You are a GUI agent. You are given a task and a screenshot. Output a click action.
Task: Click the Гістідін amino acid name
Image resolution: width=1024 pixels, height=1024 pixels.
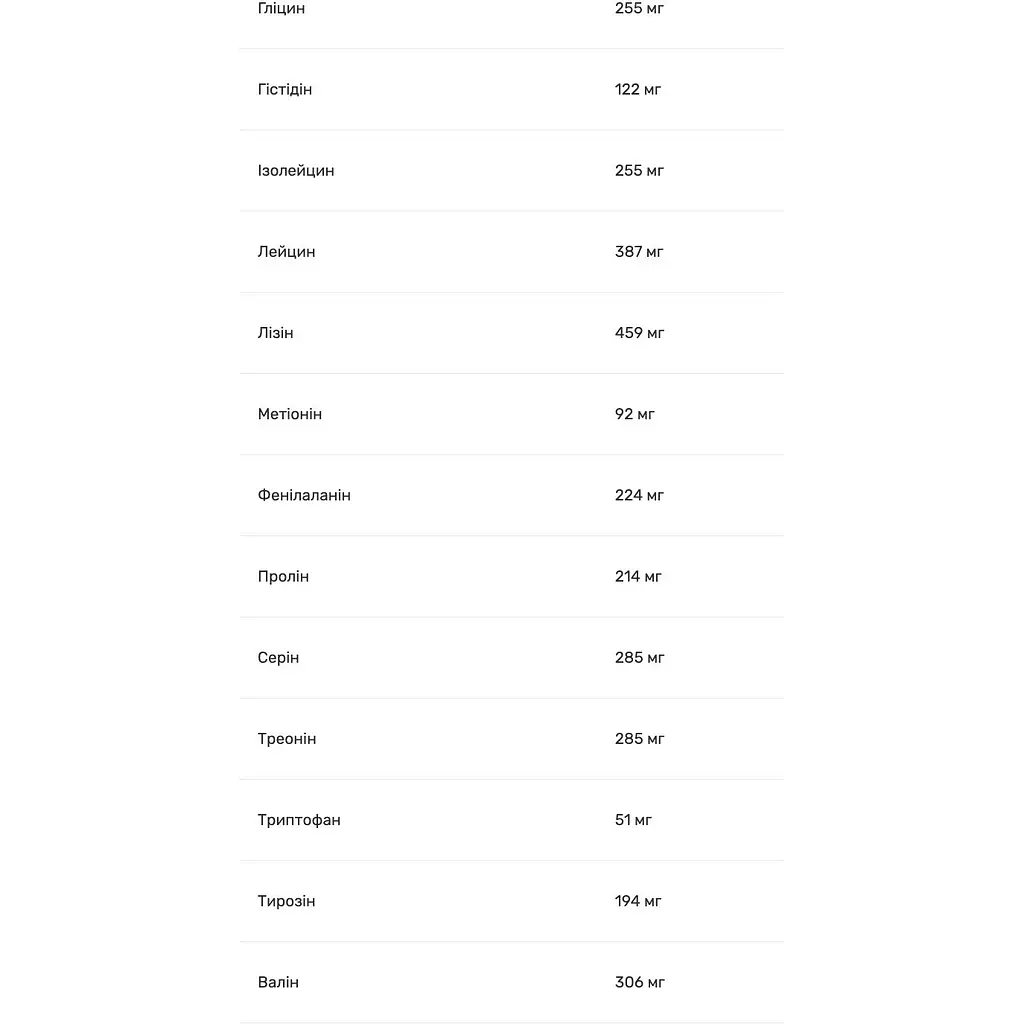click(x=285, y=89)
